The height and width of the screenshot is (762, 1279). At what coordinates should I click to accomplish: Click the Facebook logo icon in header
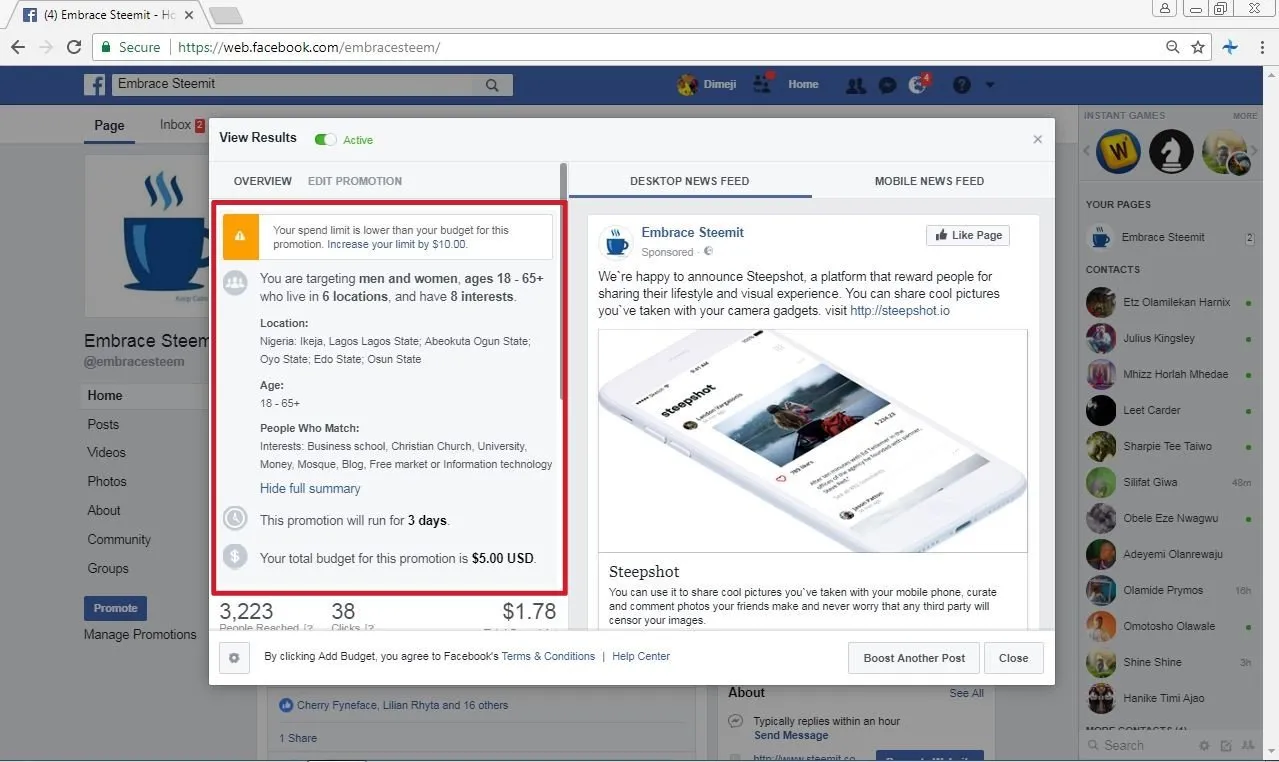pos(95,85)
